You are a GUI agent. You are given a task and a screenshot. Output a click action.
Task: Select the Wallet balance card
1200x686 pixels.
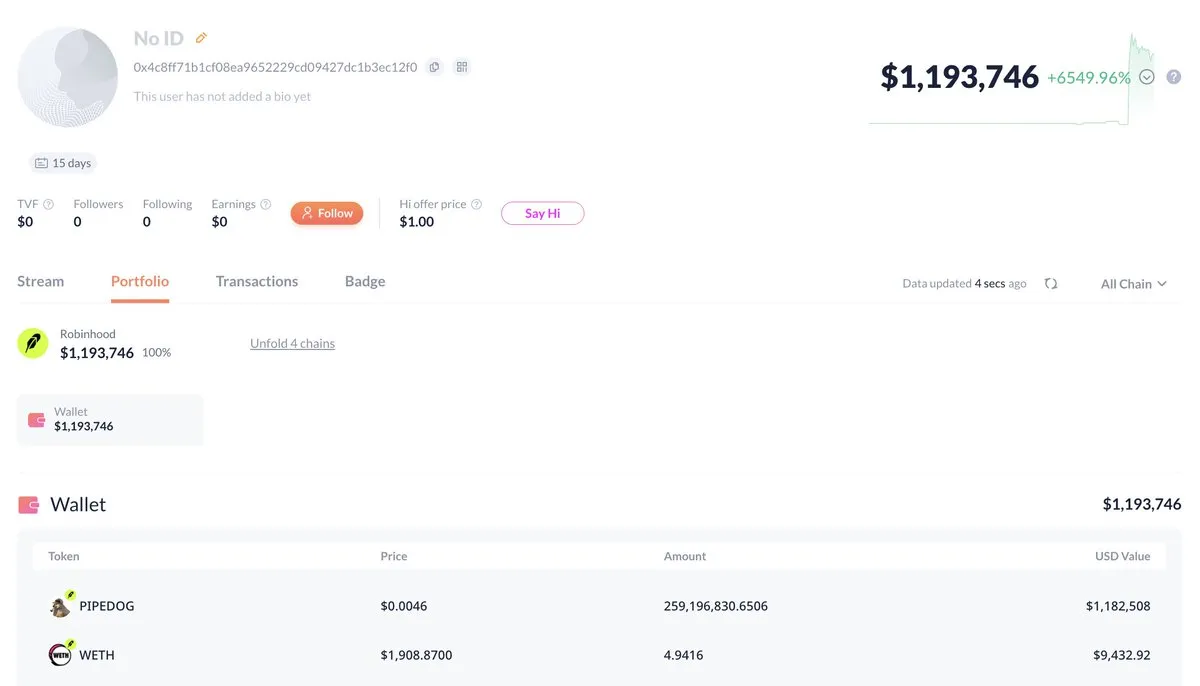[x=110, y=419]
